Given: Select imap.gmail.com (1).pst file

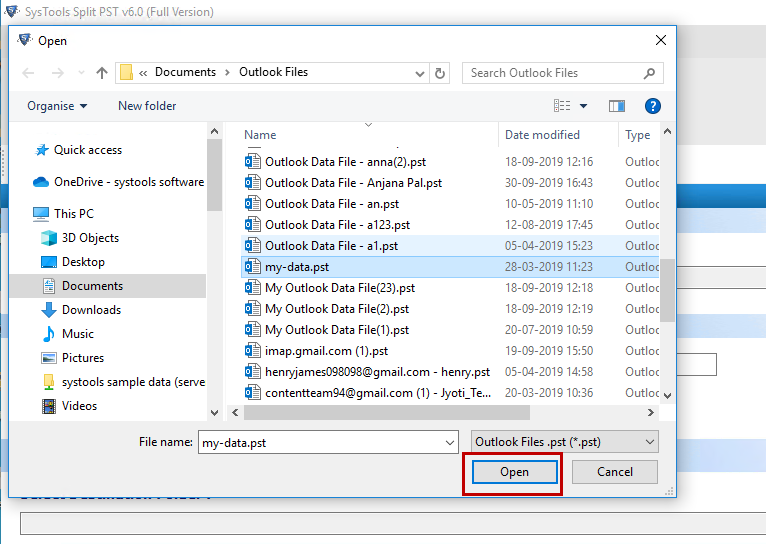Looking at the screenshot, I should [x=326, y=351].
